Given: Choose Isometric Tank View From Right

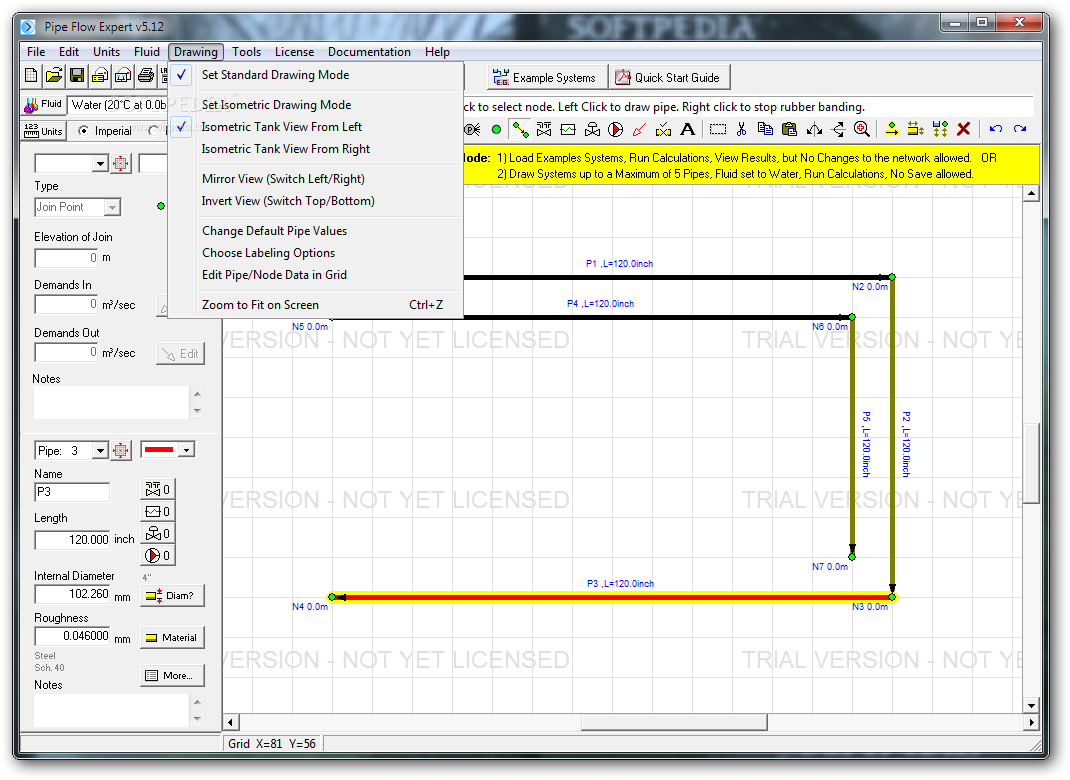Looking at the screenshot, I should 315,149.
